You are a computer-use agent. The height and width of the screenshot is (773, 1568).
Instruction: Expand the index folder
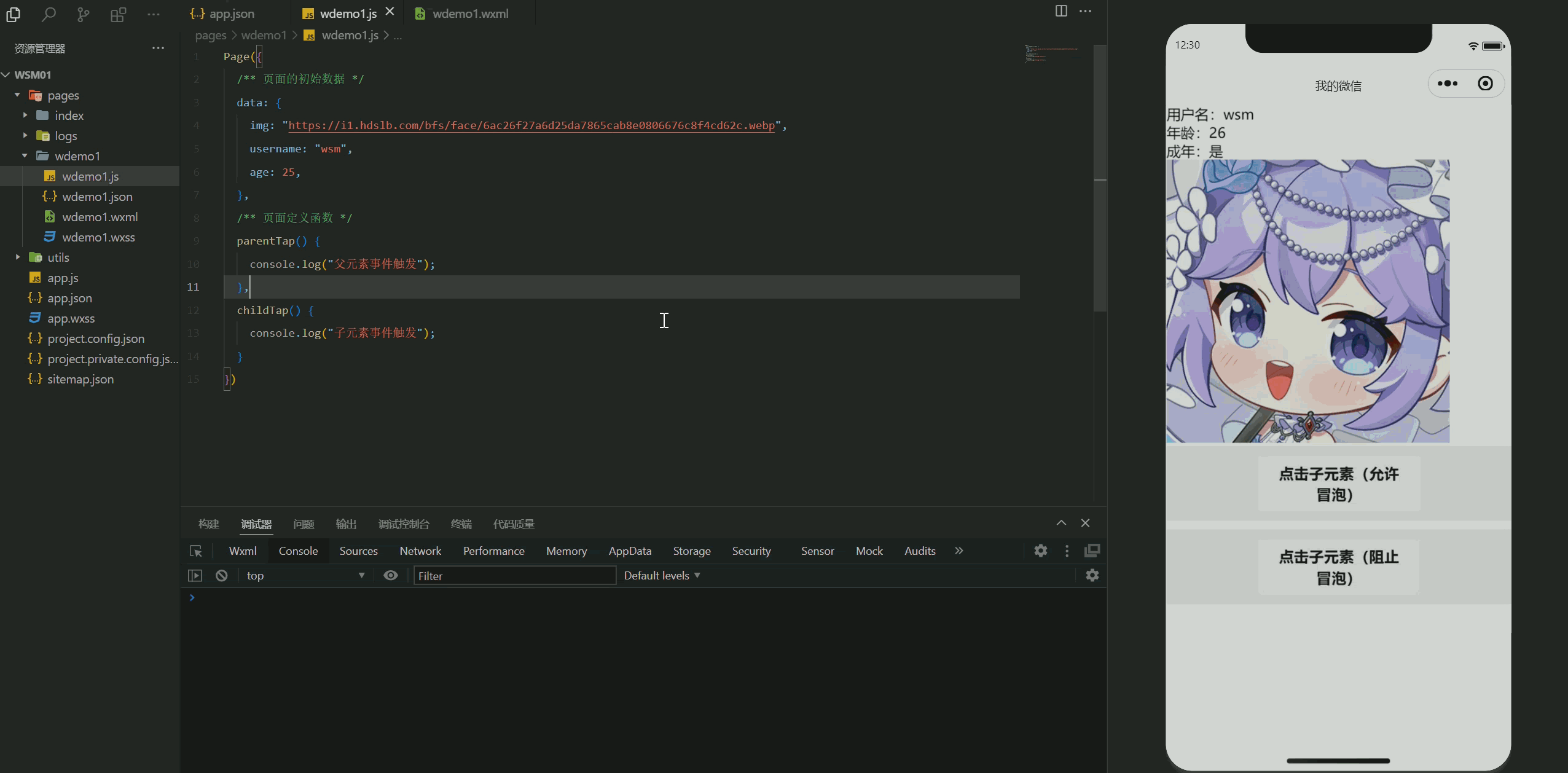click(69, 116)
